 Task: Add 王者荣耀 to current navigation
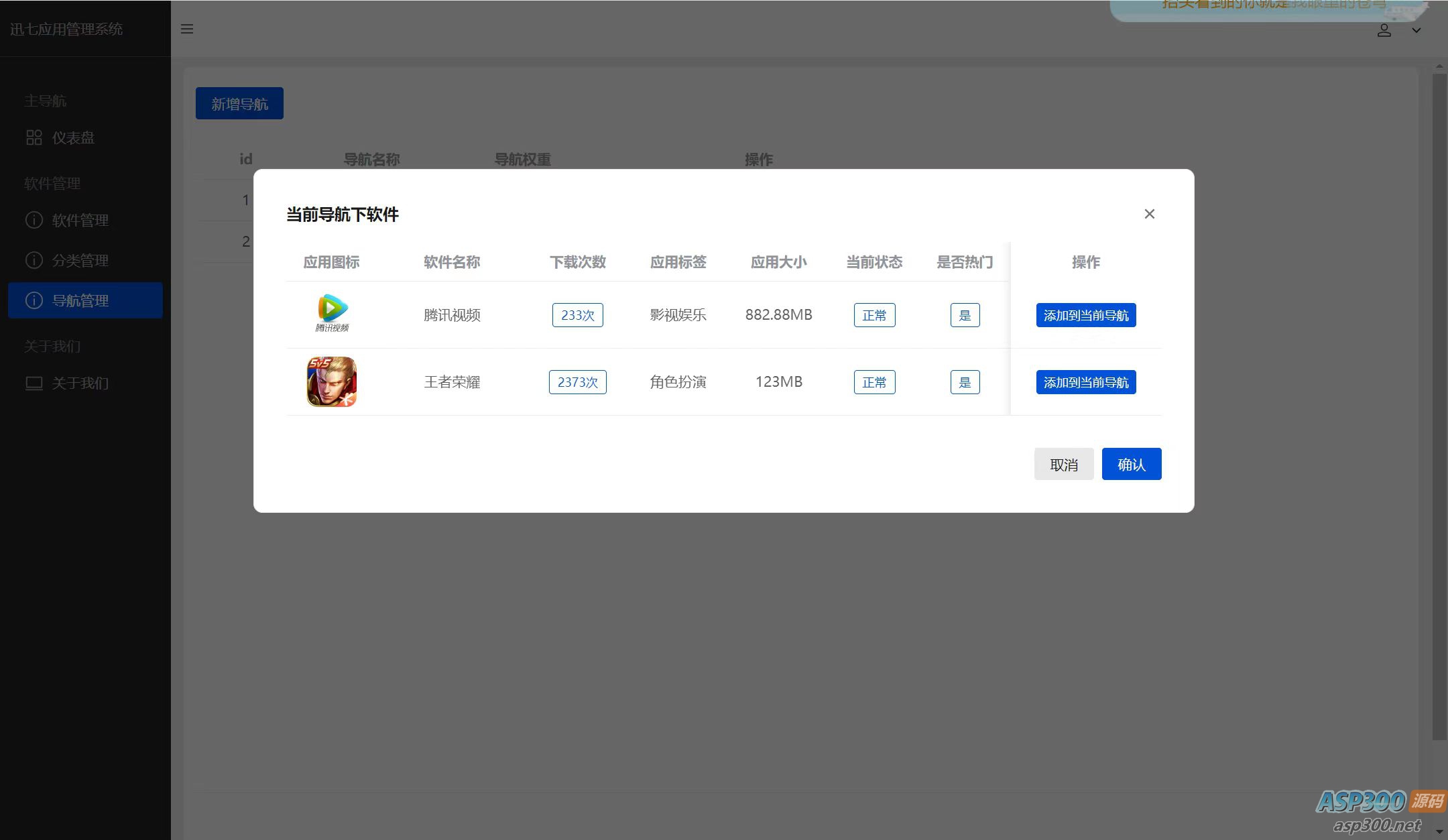pyautogui.click(x=1085, y=382)
